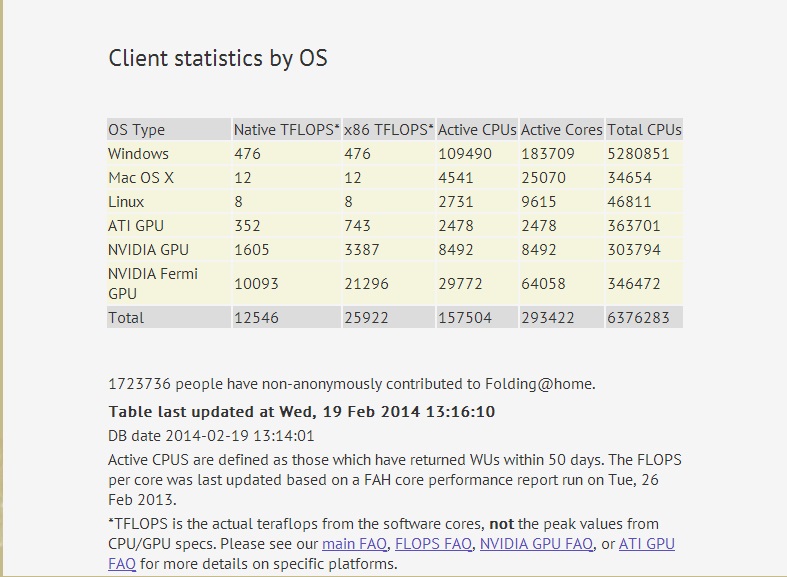Click the Client statistics by OS heading
Viewport: 787px width, 577px height.
[x=218, y=58]
